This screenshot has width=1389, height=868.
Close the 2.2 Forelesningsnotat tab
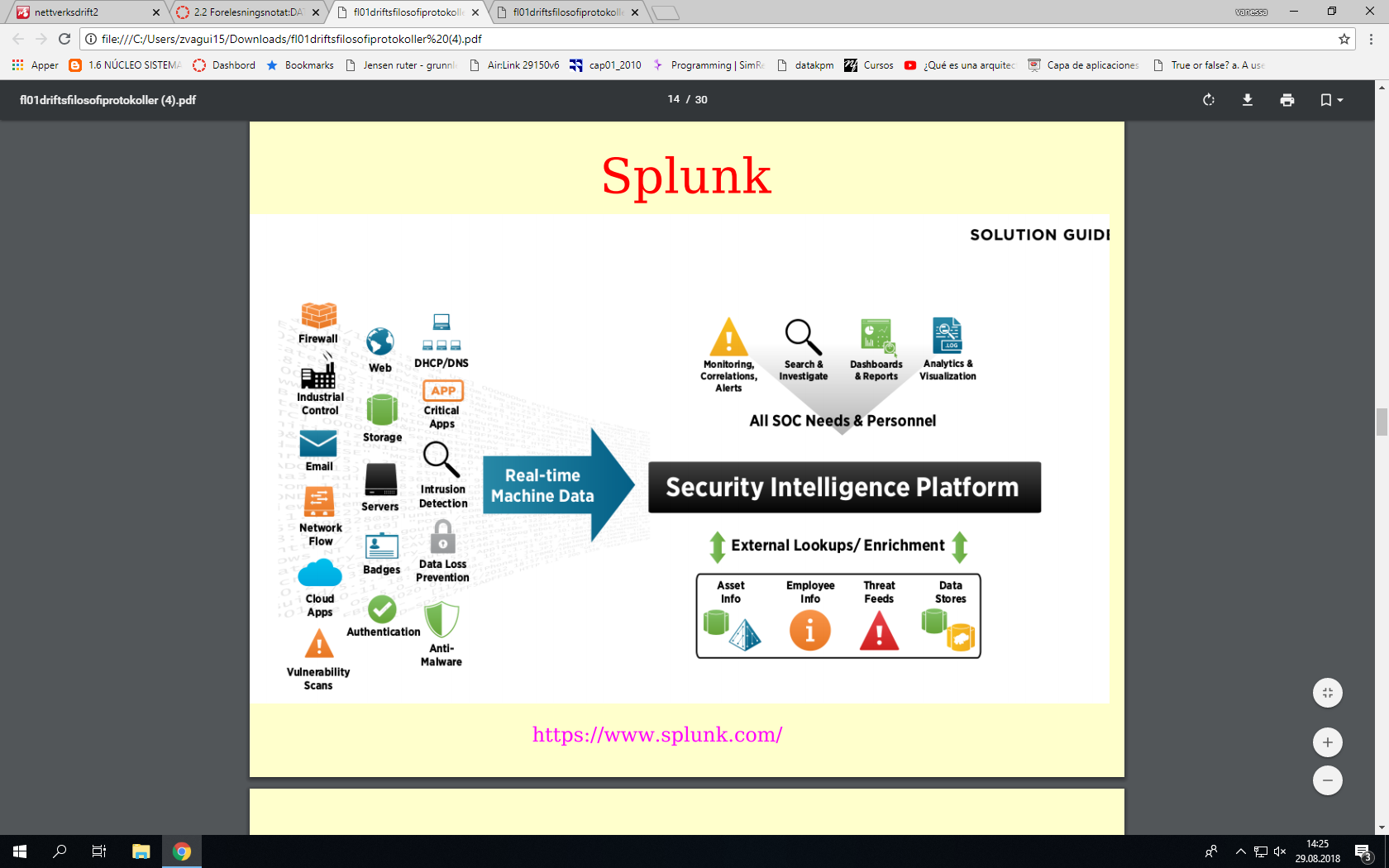316,12
